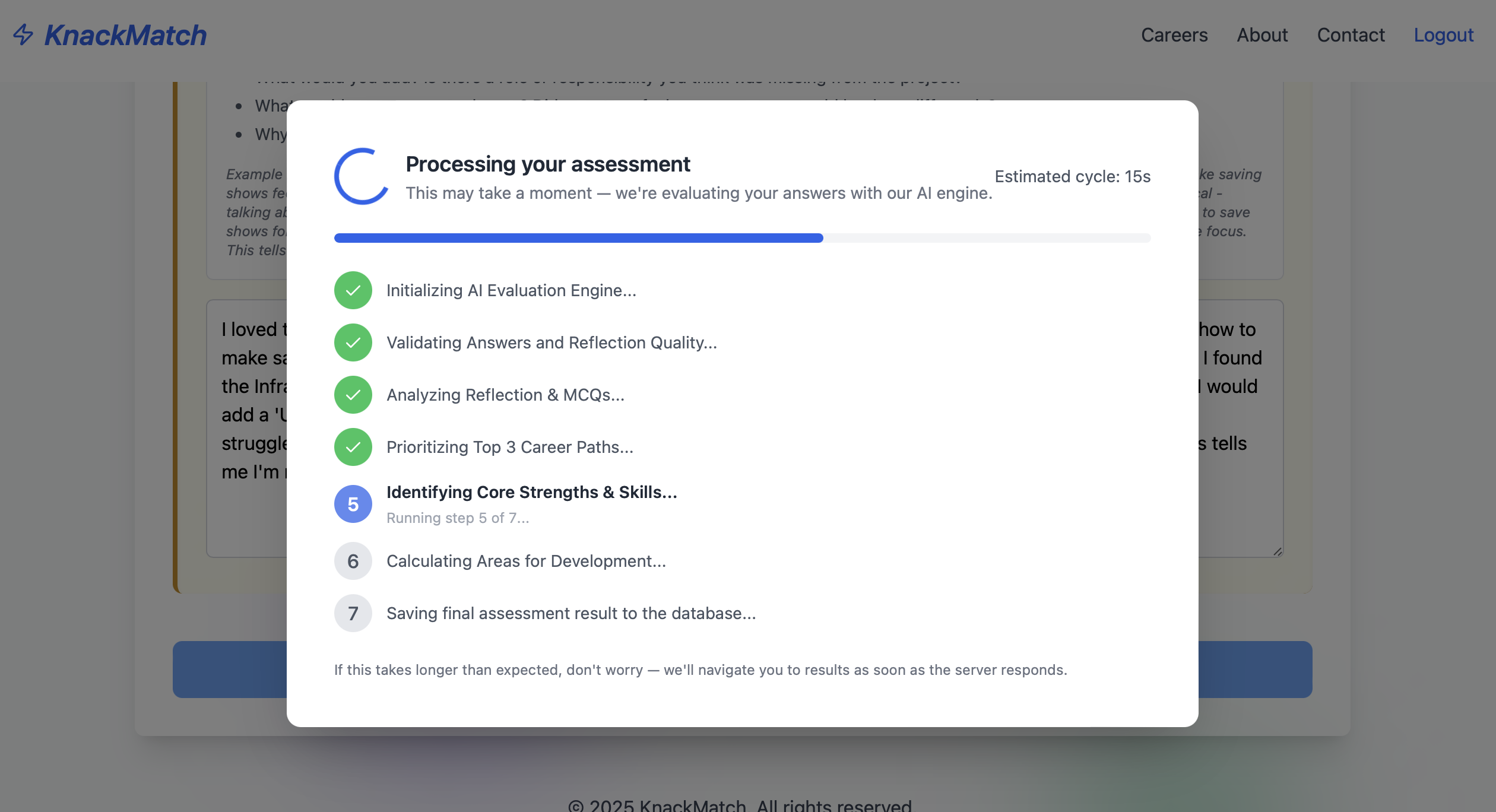Image resolution: width=1496 pixels, height=812 pixels.
Task: Click 'Identifying Core Strengths & Skills' step label
Action: [x=531, y=492]
